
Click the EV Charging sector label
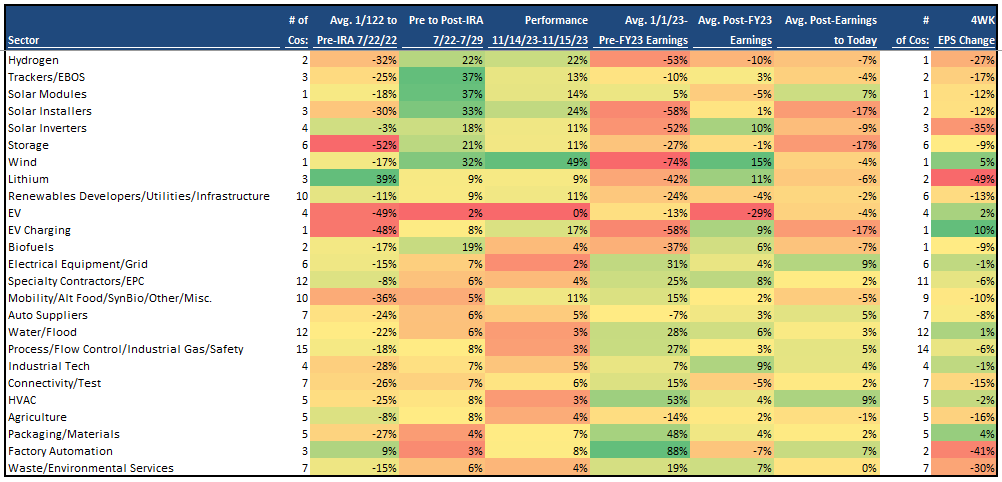[x=41, y=230]
